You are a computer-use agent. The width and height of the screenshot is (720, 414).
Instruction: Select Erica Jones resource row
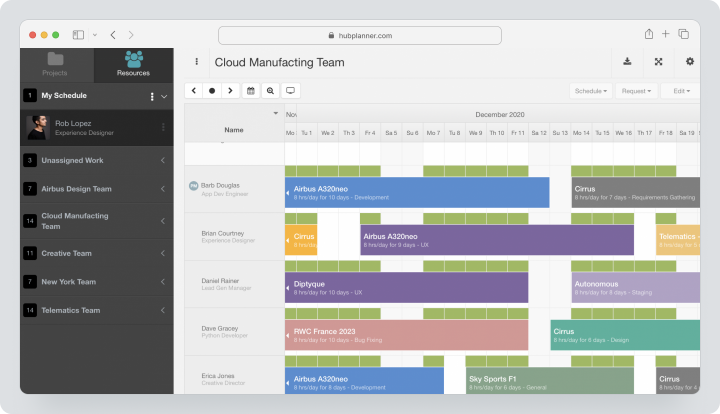pyautogui.click(x=235, y=375)
